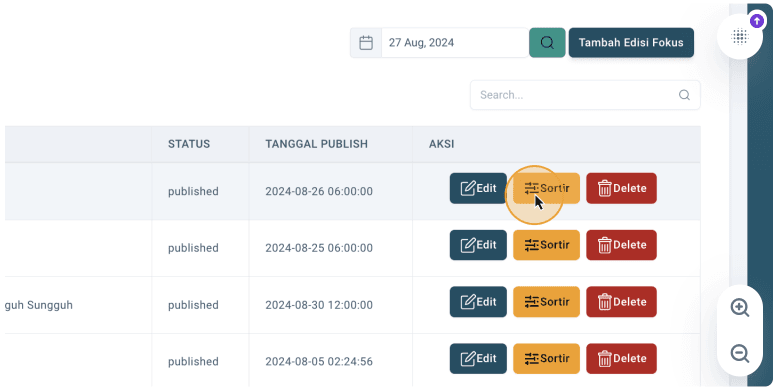The height and width of the screenshot is (390, 774).
Task: Click the title text ending 'guh Sungguh'
Action: (39, 305)
